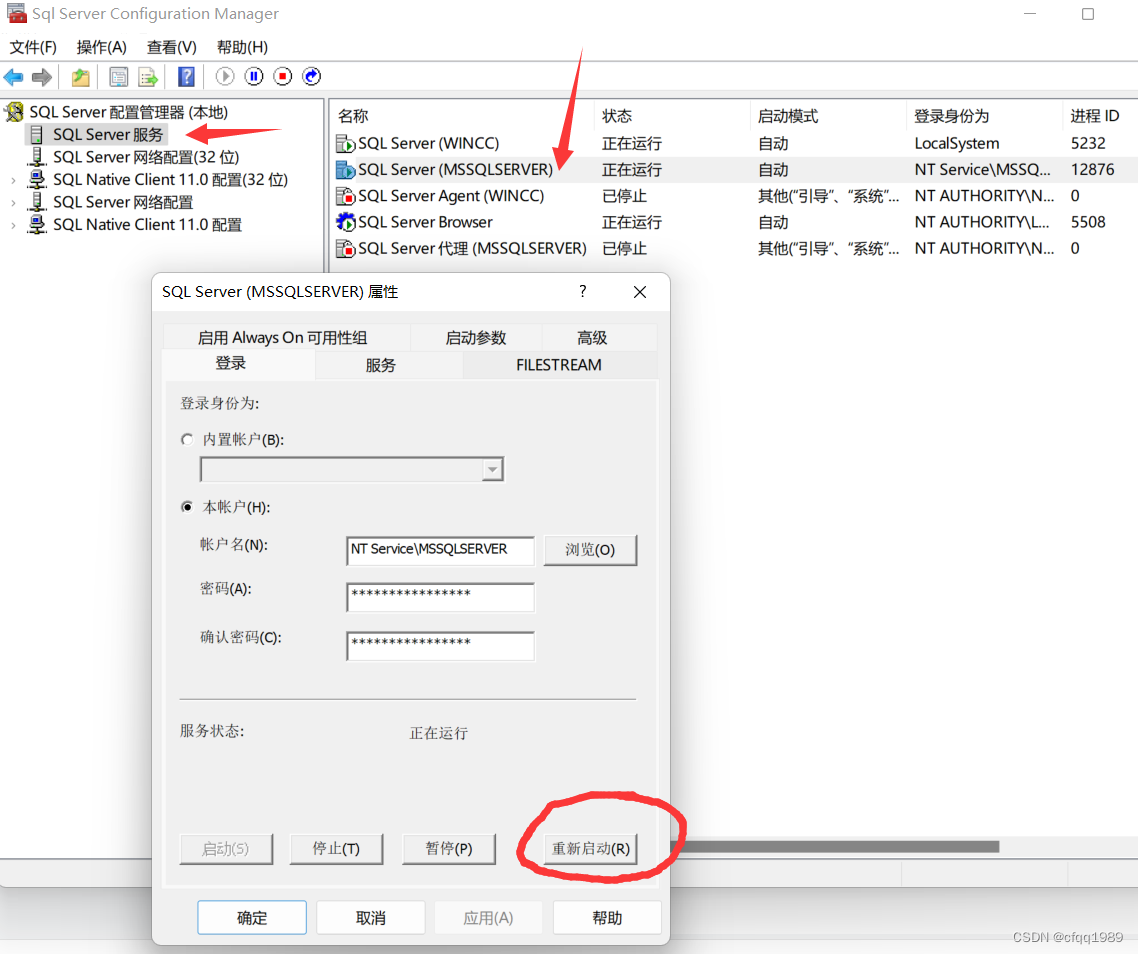1138x954 pixels.
Task: Click the 浏览(O) button
Action: tap(590, 550)
